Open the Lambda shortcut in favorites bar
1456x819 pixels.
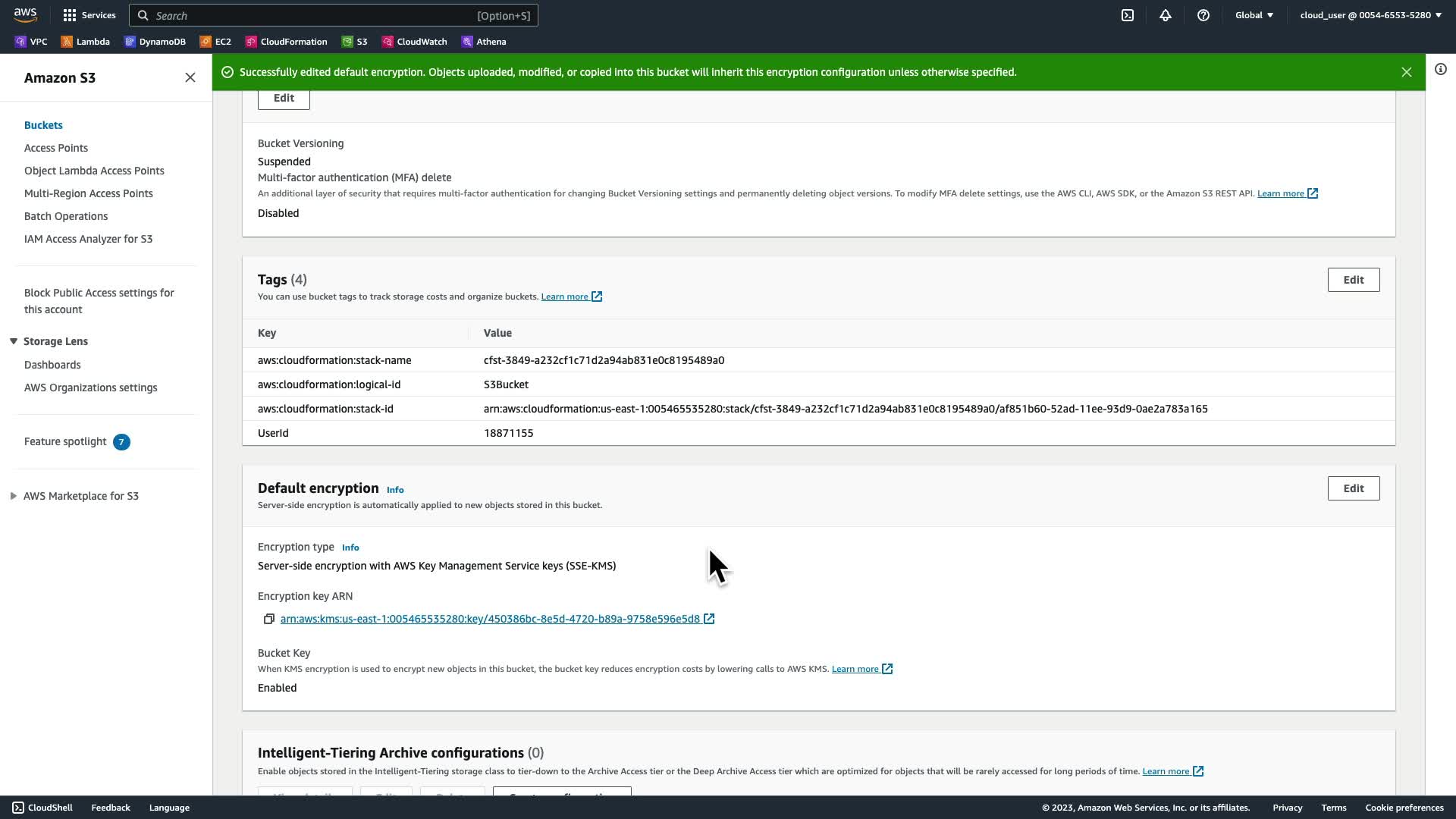click(85, 42)
